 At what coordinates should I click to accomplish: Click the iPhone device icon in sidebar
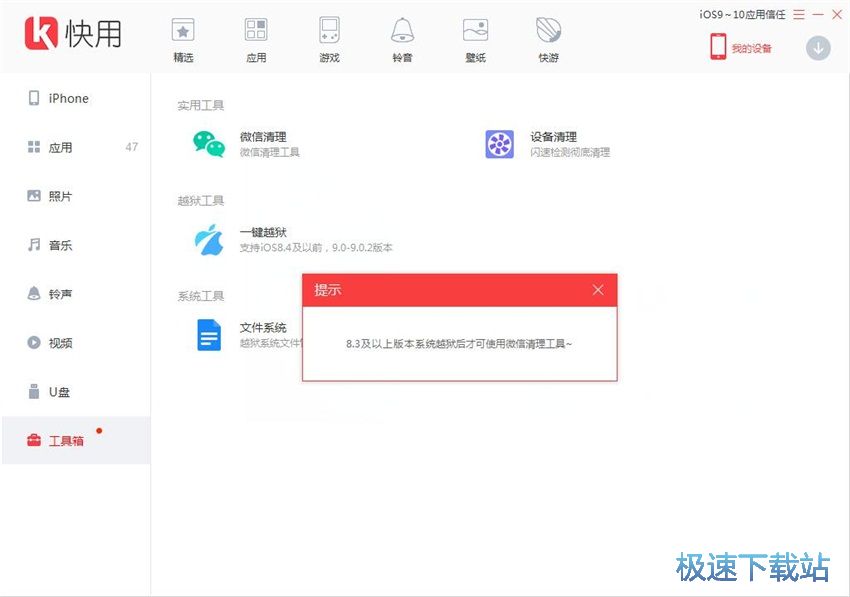[34, 98]
